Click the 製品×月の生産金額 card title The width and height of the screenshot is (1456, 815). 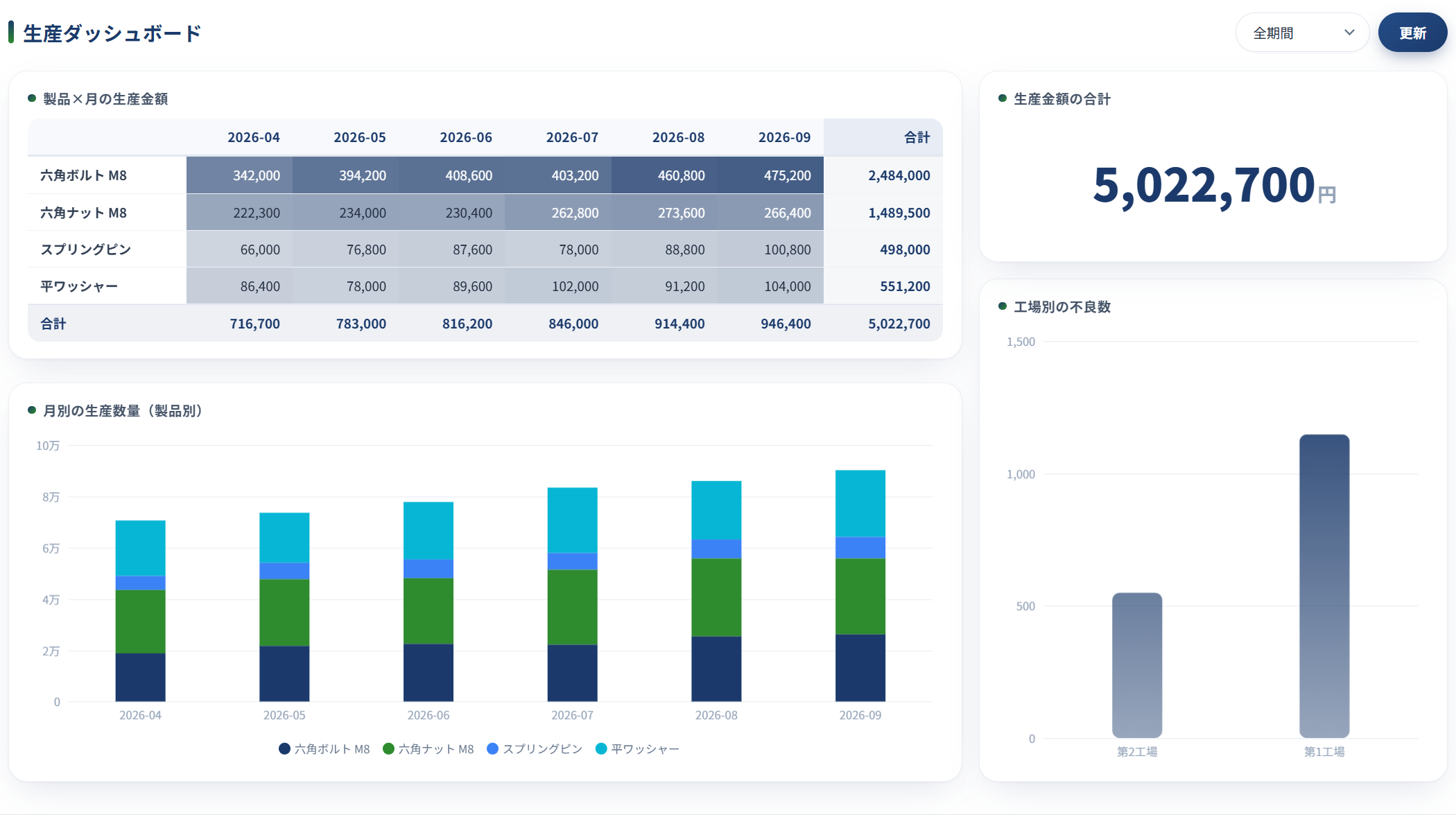[105, 99]
